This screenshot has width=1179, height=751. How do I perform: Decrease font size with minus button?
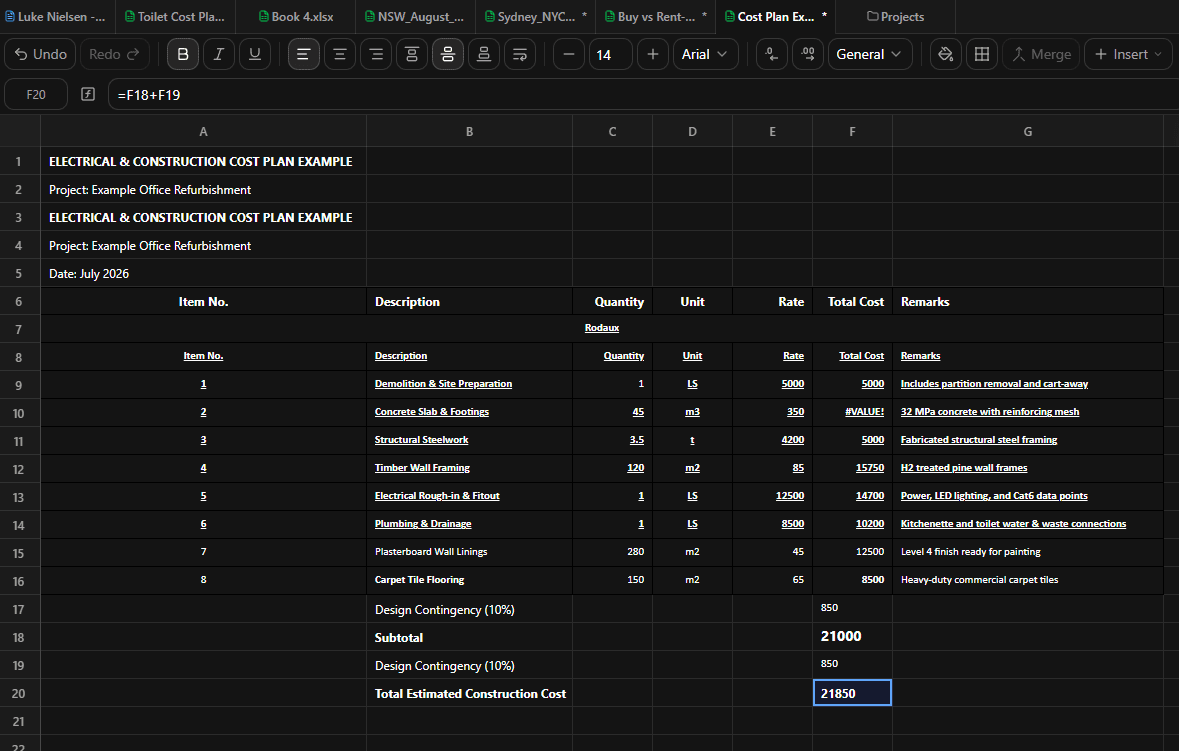click(569, 54)
